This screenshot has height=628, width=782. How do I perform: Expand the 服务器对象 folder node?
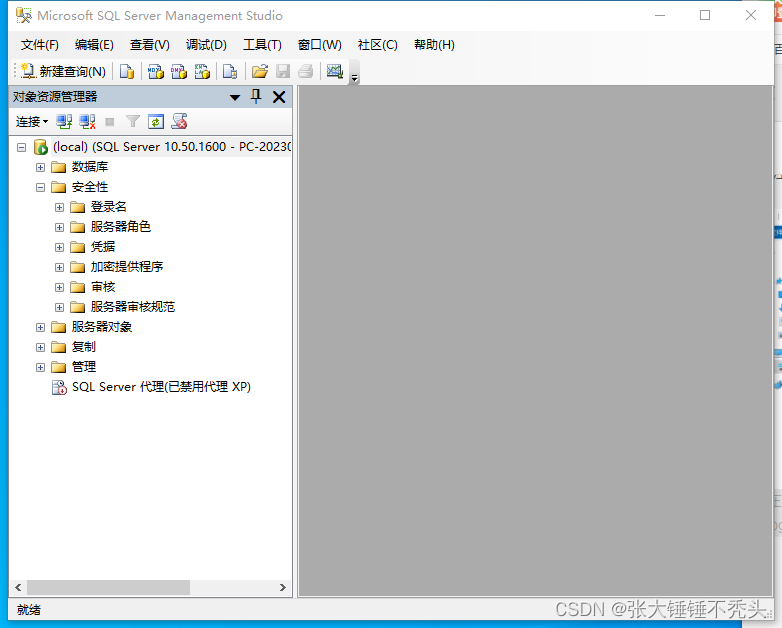point(40,327)
